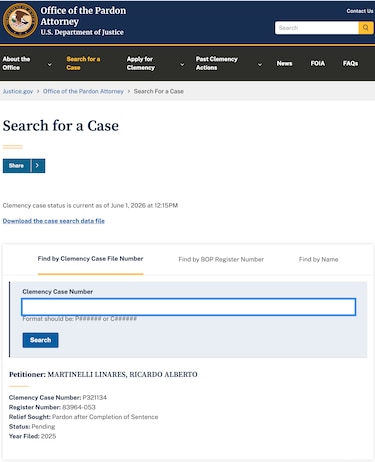Screen dimensions: 375x462
Task: Focus the site search field in header
Action: click(317, 28)
